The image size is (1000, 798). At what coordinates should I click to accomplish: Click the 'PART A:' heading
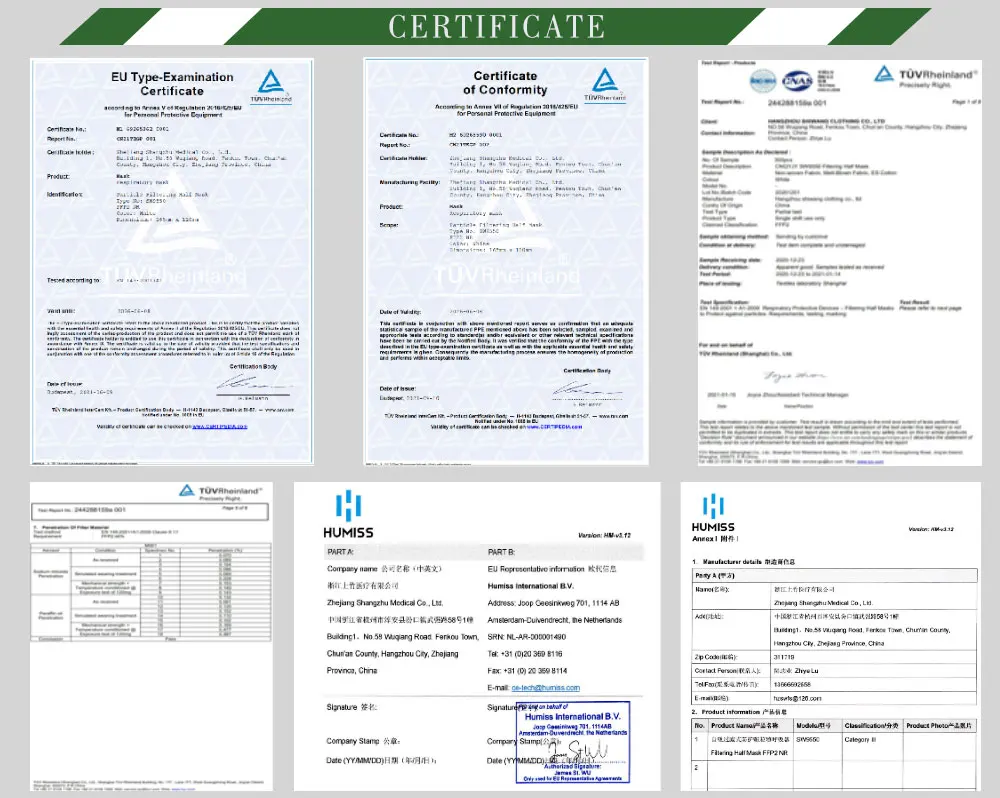(x=340, y=552)
